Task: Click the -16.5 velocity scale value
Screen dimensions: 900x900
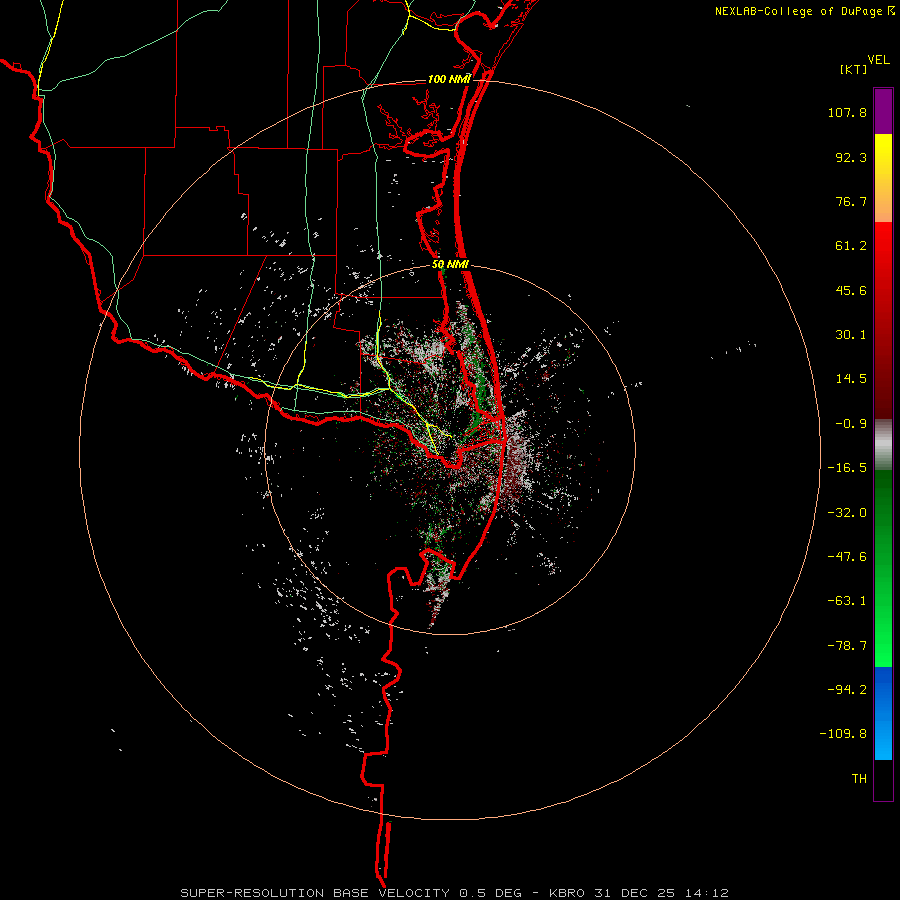Action: click(x=847, y=468)
